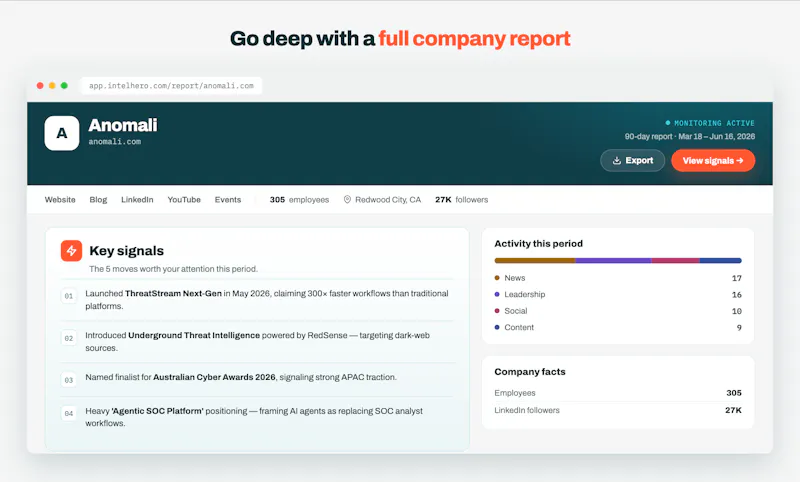
Task: Click the download icon in Export button
Action: pos(616,161)
